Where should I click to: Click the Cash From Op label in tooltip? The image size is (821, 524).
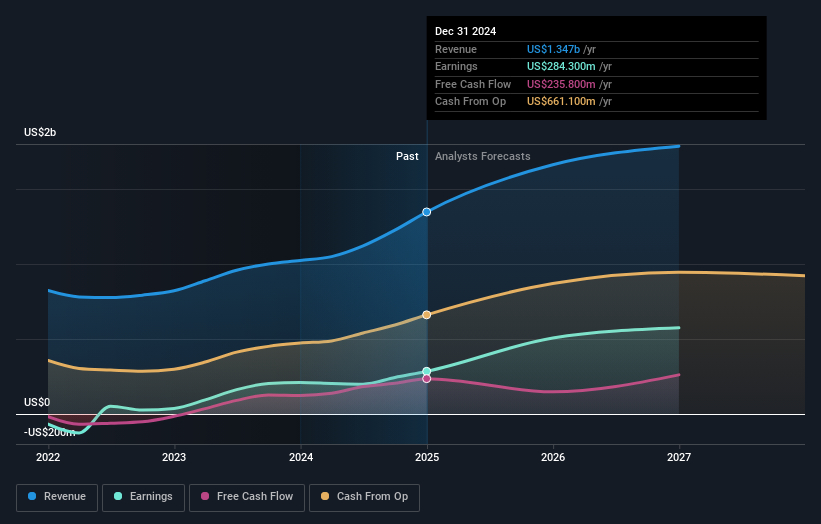pos(471,102)
